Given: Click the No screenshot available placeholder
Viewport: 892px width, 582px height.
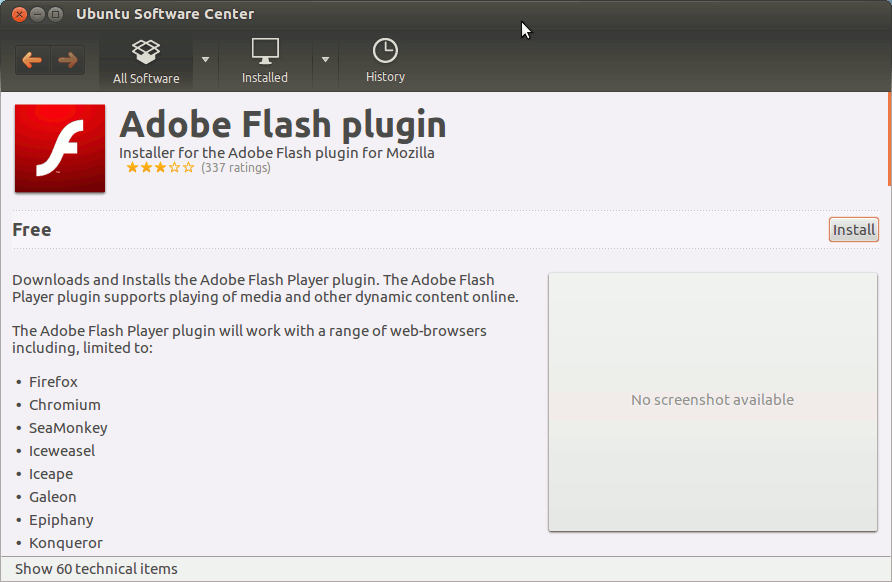Looking at the screenshot, I should (712, 399).
